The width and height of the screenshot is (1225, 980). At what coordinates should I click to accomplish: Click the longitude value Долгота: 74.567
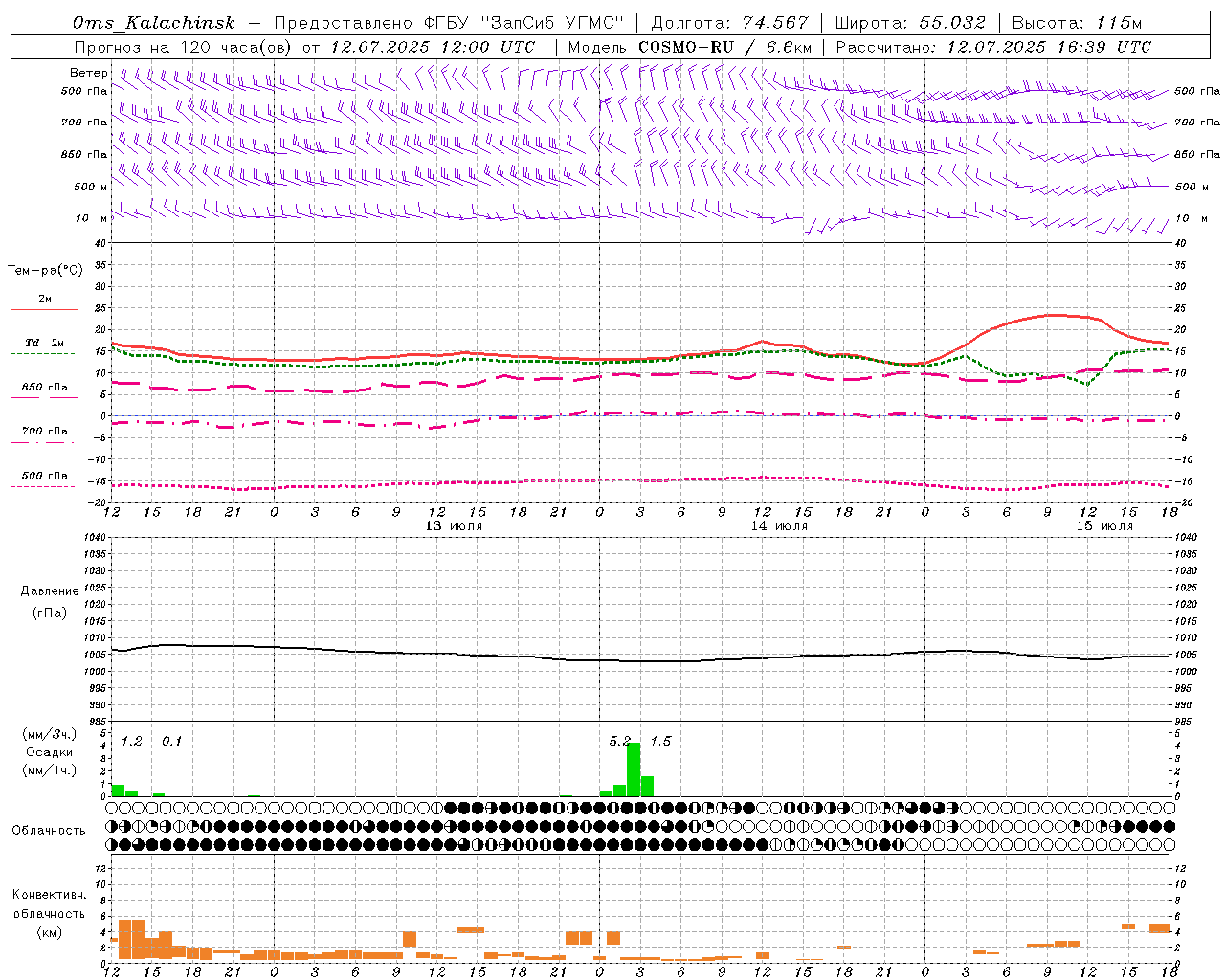point(729,23)
